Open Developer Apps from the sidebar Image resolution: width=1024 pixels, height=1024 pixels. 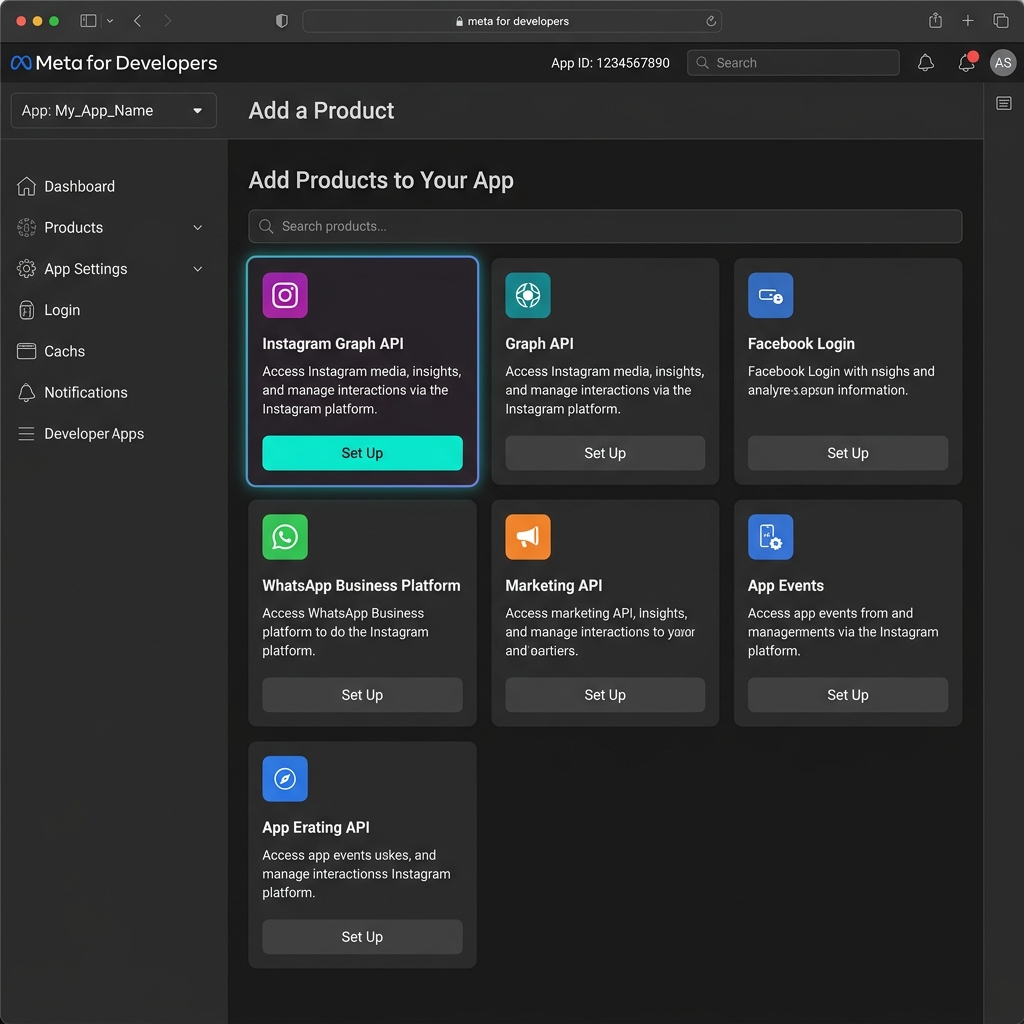(93, 433)
